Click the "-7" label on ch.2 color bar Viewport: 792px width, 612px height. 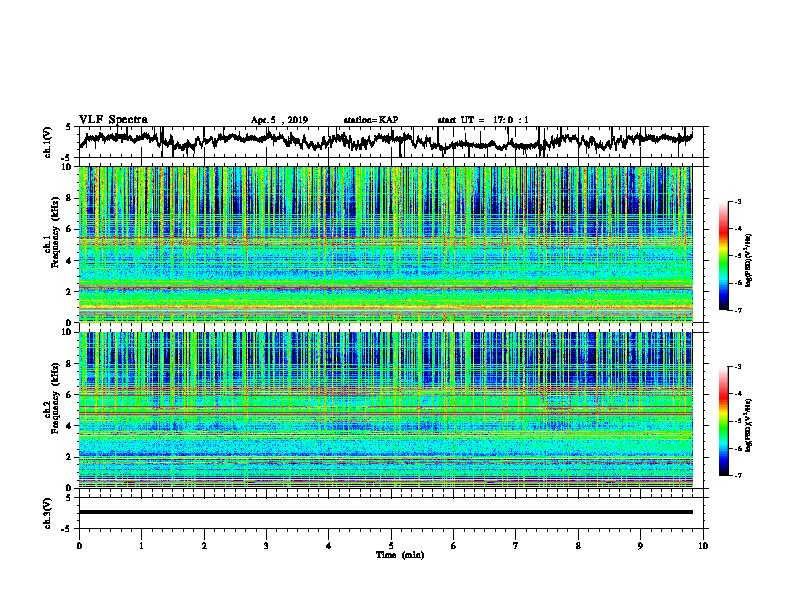738,475
